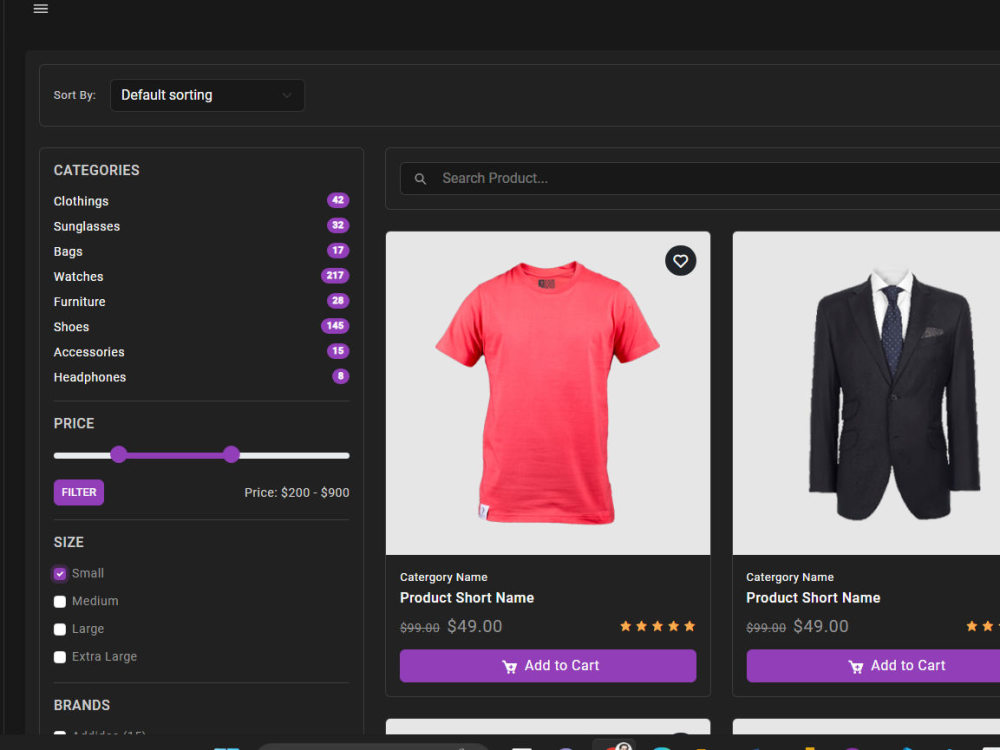1000x750 pixels.
Task: Click the cart icon in the red t-shirt card's Add to Cart button
Action: coord(509,666)
